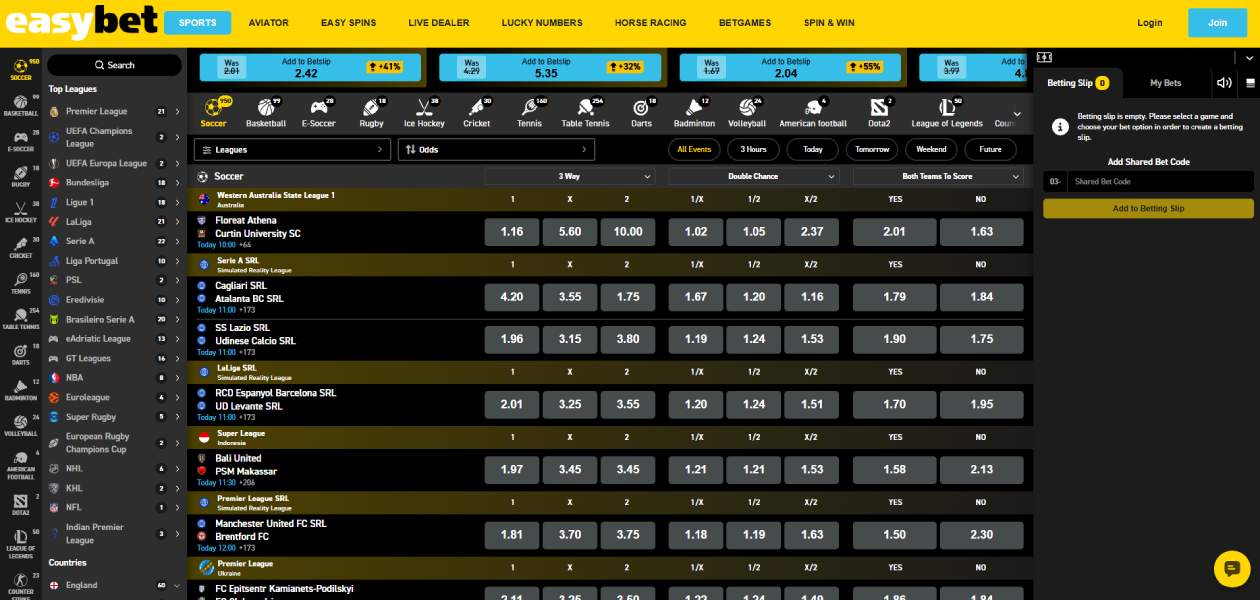Viewport: 1260px width, 600px height.
Task: Choose Cricket in the sports icon strip
Action: click(476, 113)
